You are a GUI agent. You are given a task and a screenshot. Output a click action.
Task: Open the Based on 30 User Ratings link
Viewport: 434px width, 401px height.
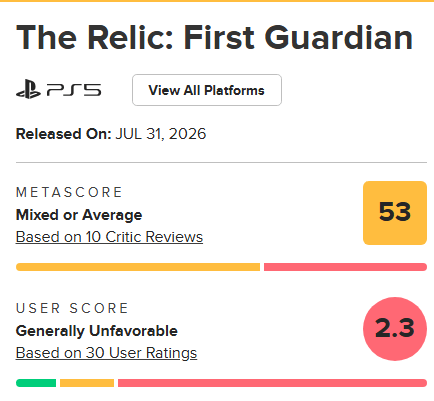click(106, 353)
